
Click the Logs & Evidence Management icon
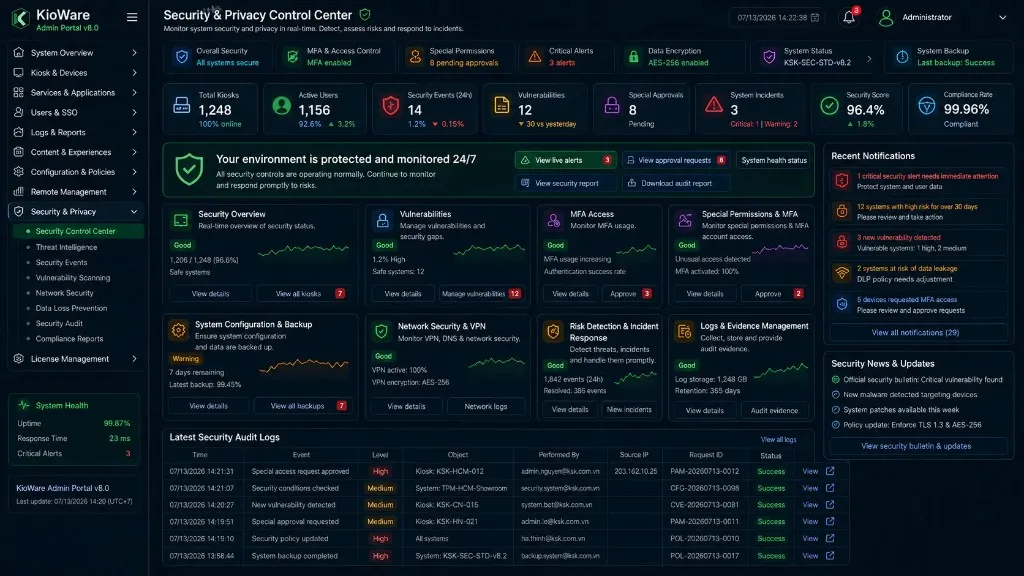click(x=684, y=331)
